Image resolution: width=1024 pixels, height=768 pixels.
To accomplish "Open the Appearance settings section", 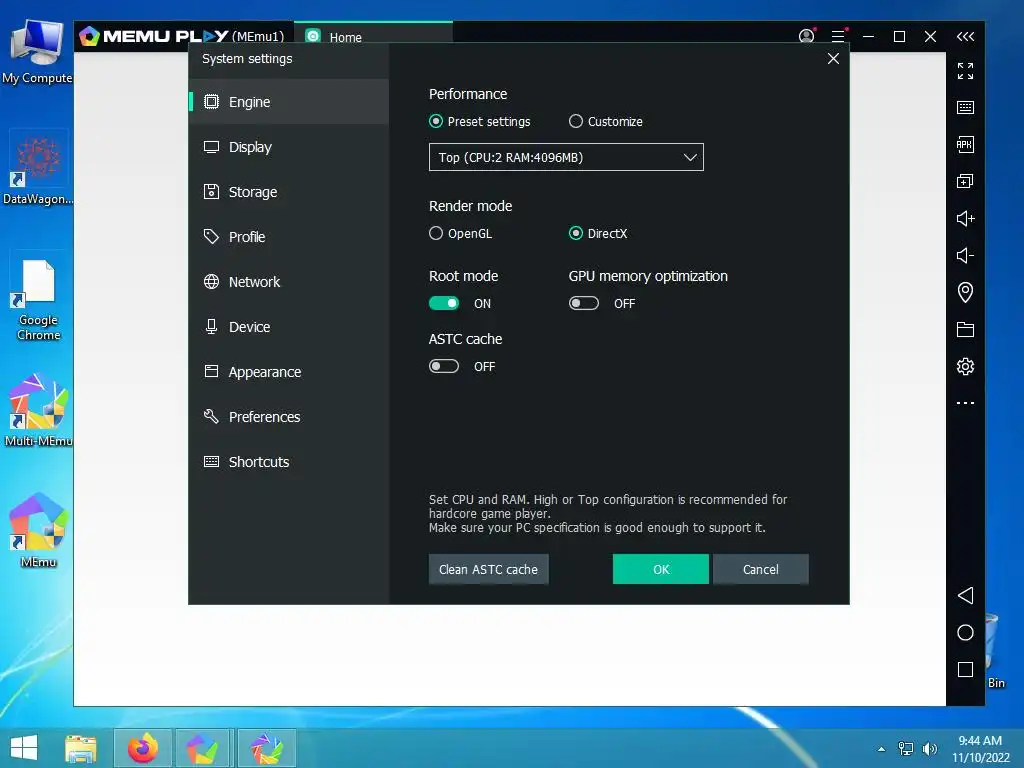I will 289,372.
